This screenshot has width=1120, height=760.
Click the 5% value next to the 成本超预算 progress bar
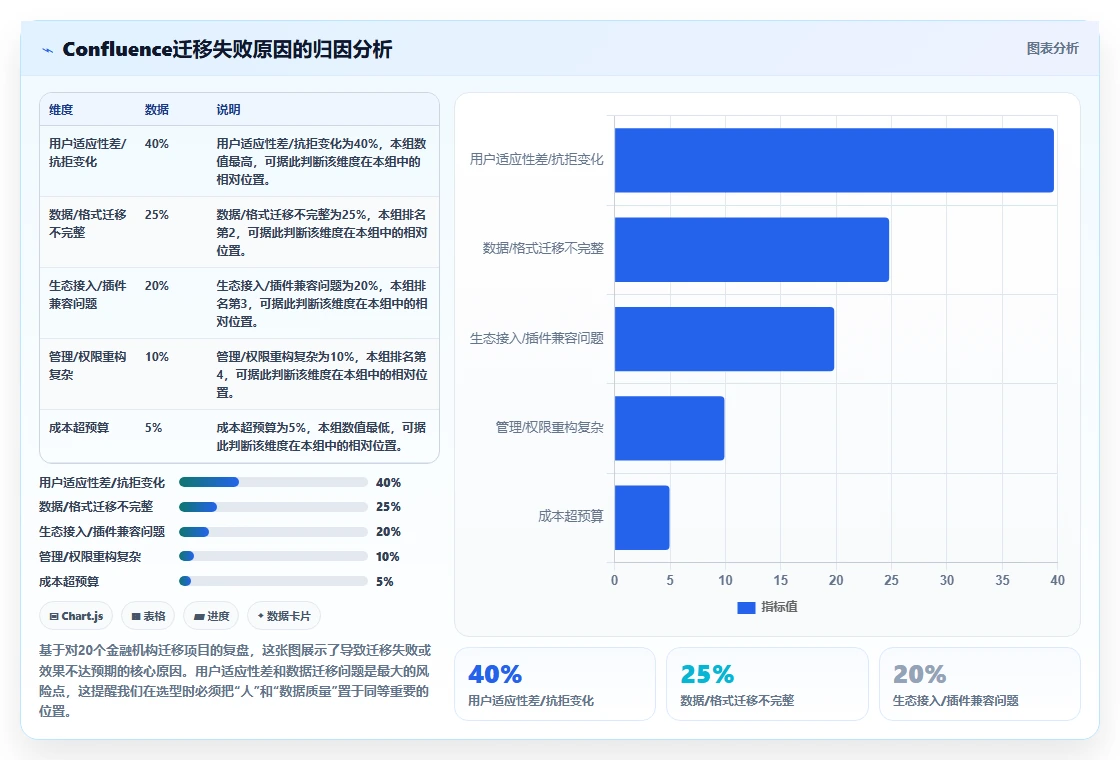(385, 581)
